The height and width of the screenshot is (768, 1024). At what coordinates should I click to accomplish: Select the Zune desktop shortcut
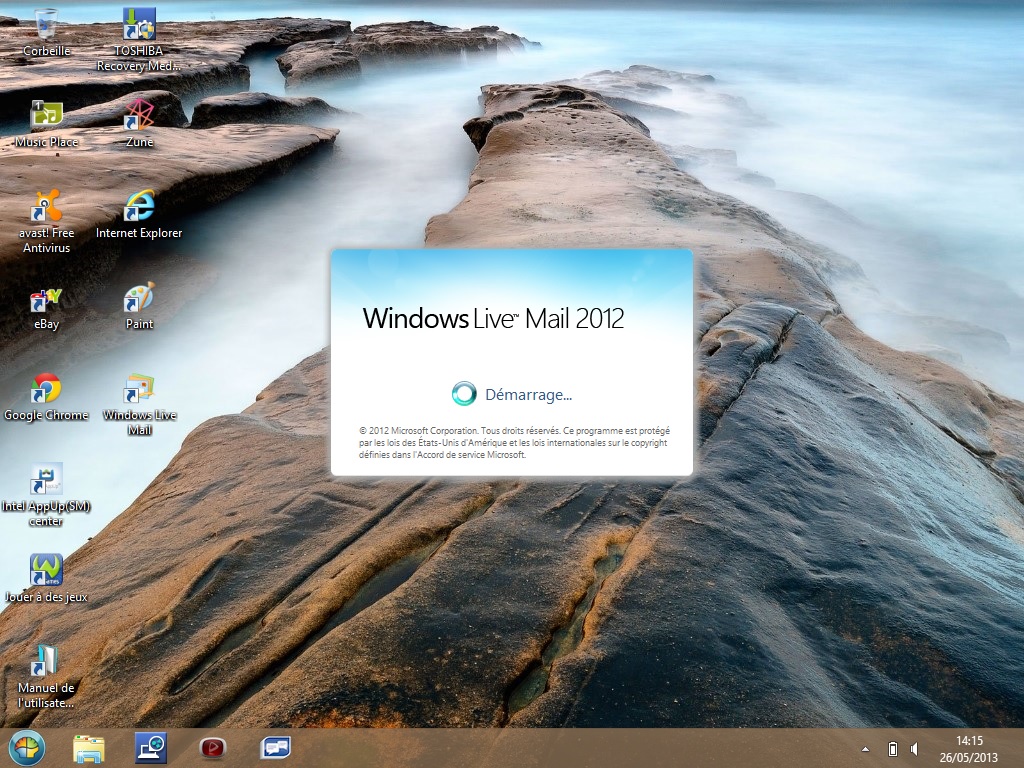tap(139, 123)
